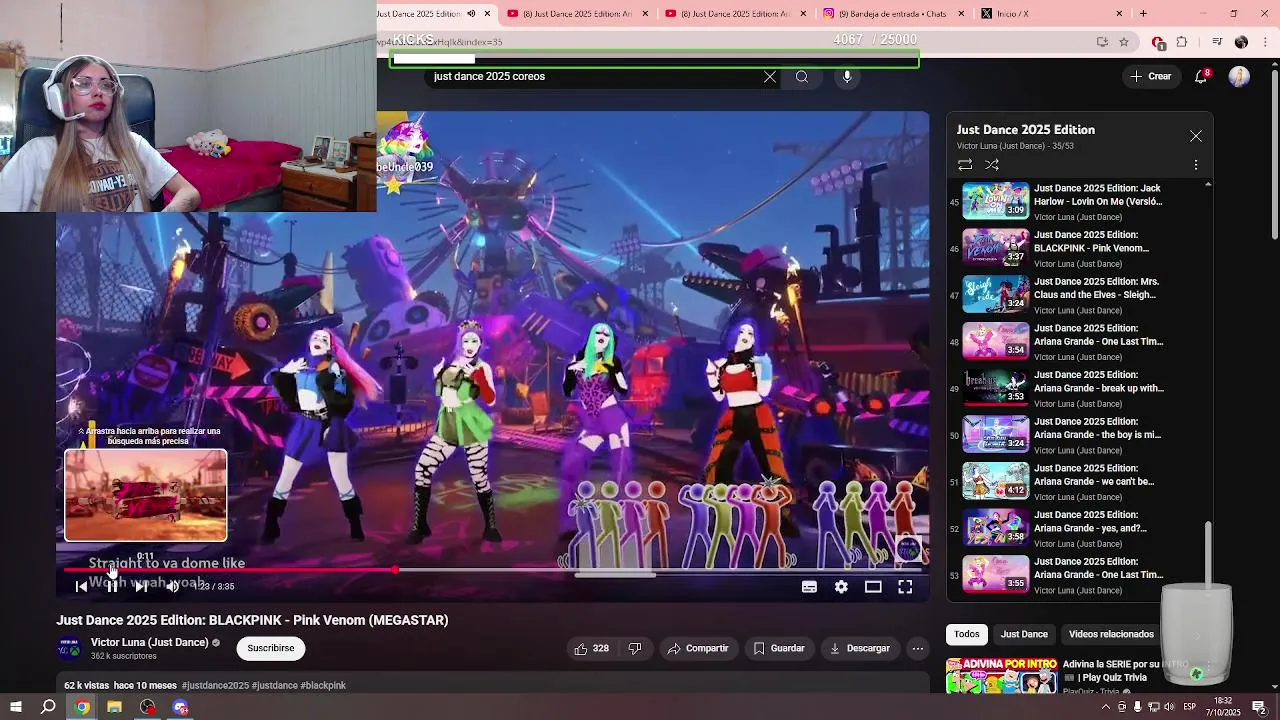
Task: Mute the first tab via speaker icon
Action: click(470, 14)
